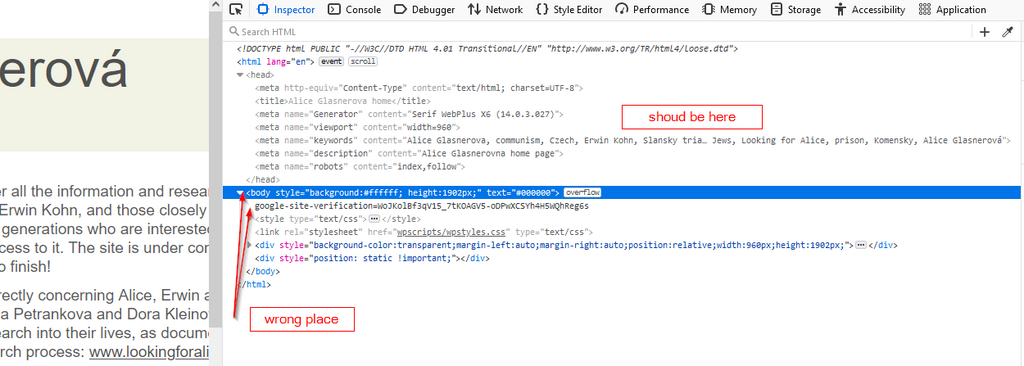Click the Network arrows icon
Screen dimensions: 1024x366
(474, 9)
